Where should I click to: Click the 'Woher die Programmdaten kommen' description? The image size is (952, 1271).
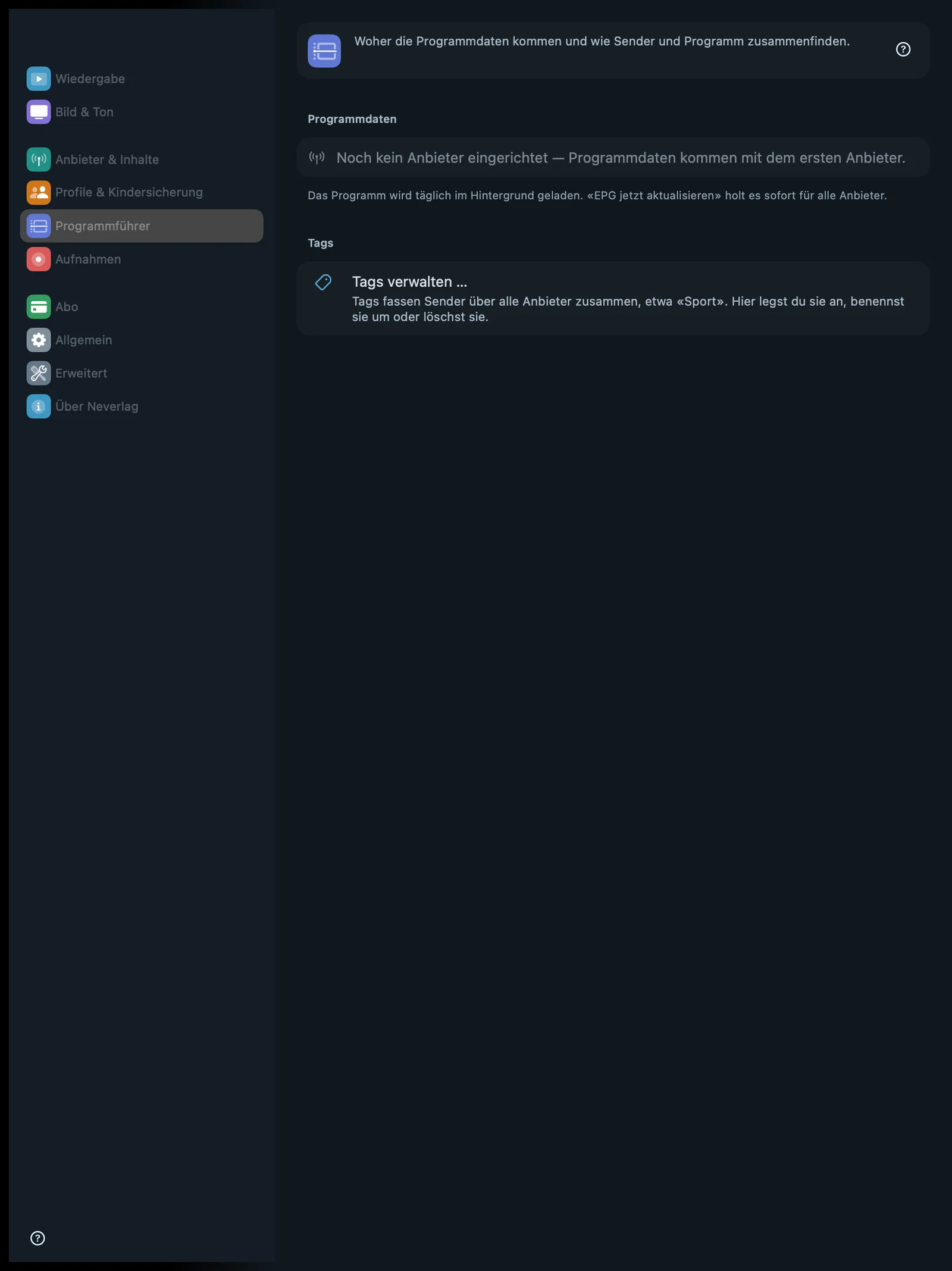pyautogui.click(x=602, y=41)
